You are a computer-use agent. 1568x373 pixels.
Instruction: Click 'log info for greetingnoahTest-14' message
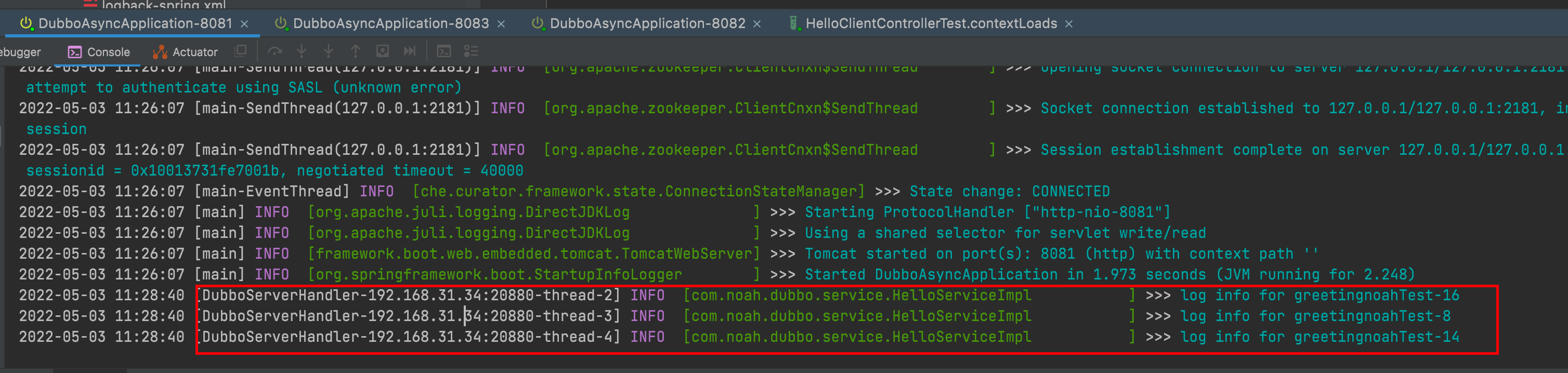coord(1319,337)
